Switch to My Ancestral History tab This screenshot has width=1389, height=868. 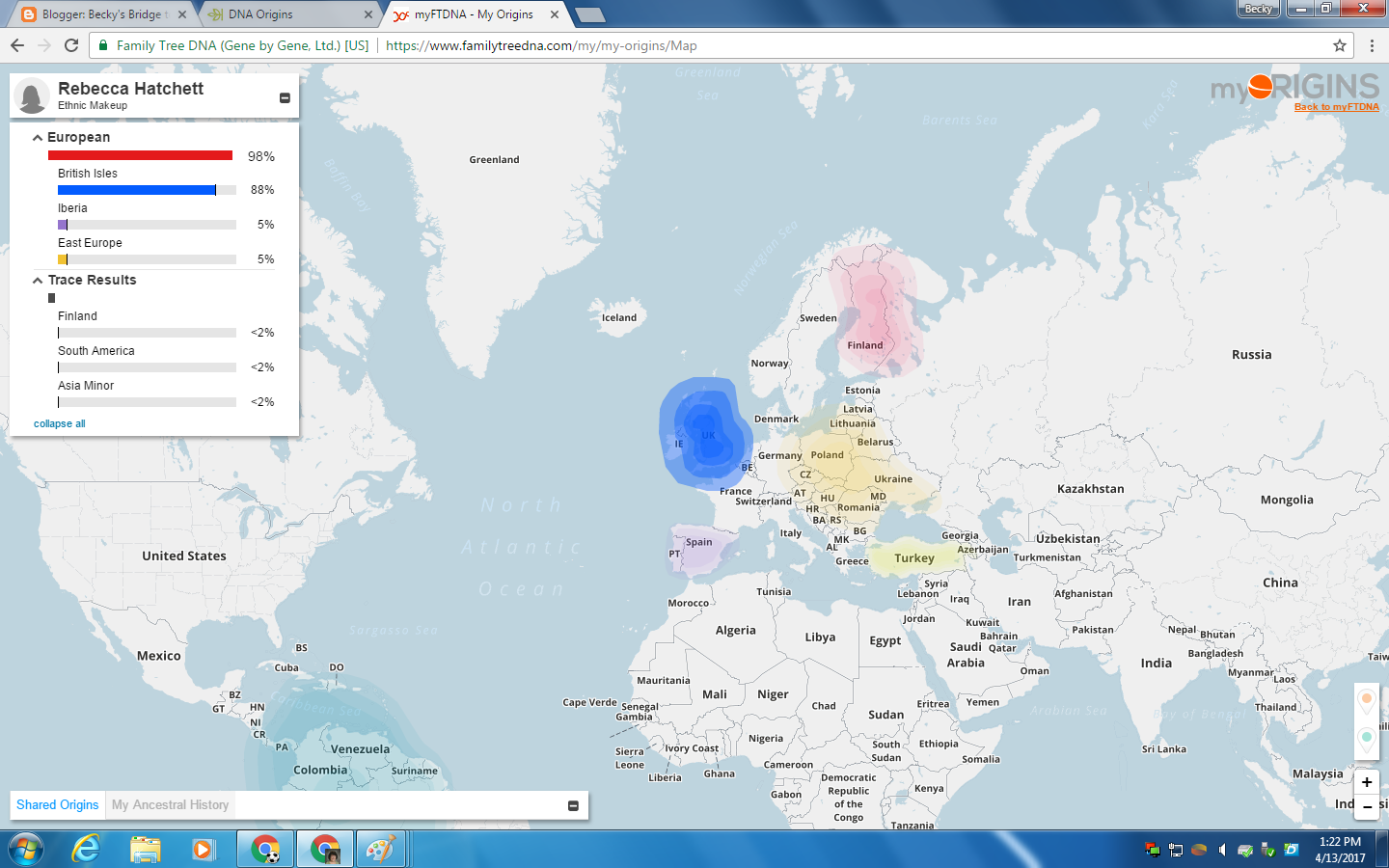170,805
